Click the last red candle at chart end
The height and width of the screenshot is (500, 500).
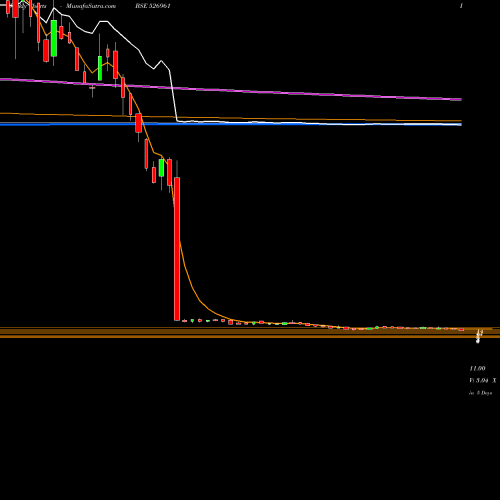461,330
